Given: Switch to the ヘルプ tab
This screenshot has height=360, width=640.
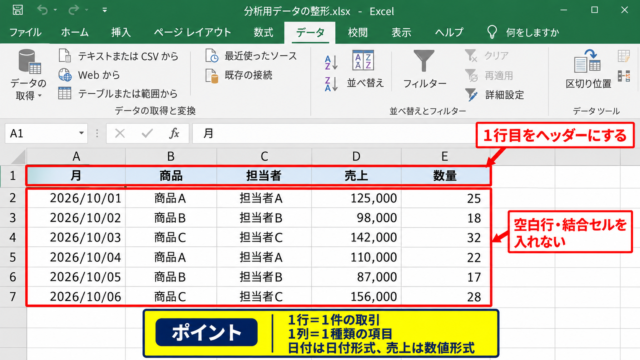Looking at the screenshot, I should [449, 32].
